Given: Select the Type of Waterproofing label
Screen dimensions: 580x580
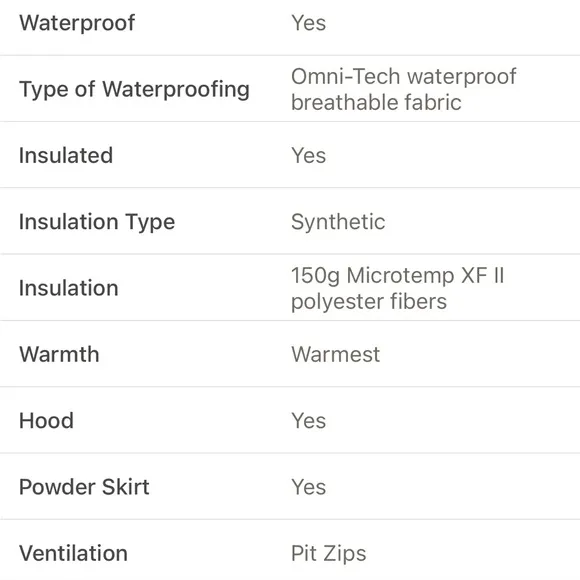Looking at the screenshot, I should pyautogui.click(x=134, y=89).
